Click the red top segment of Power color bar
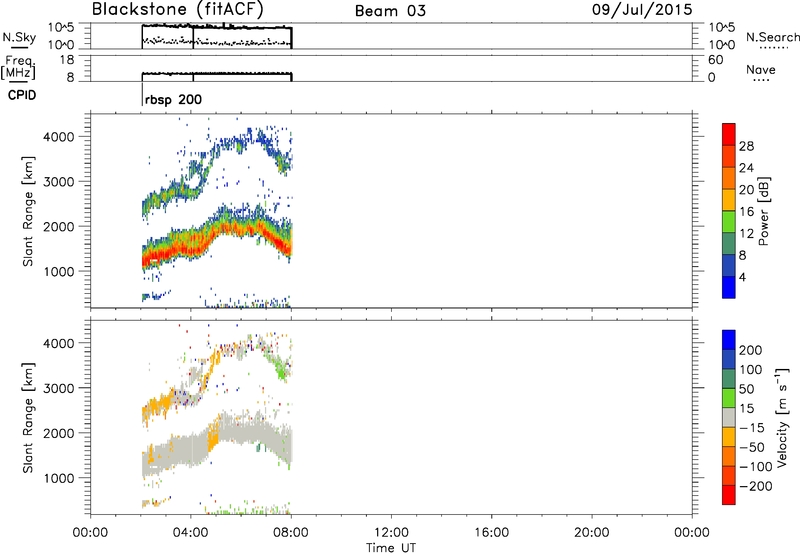800x554 pixels. click(729, 134)
